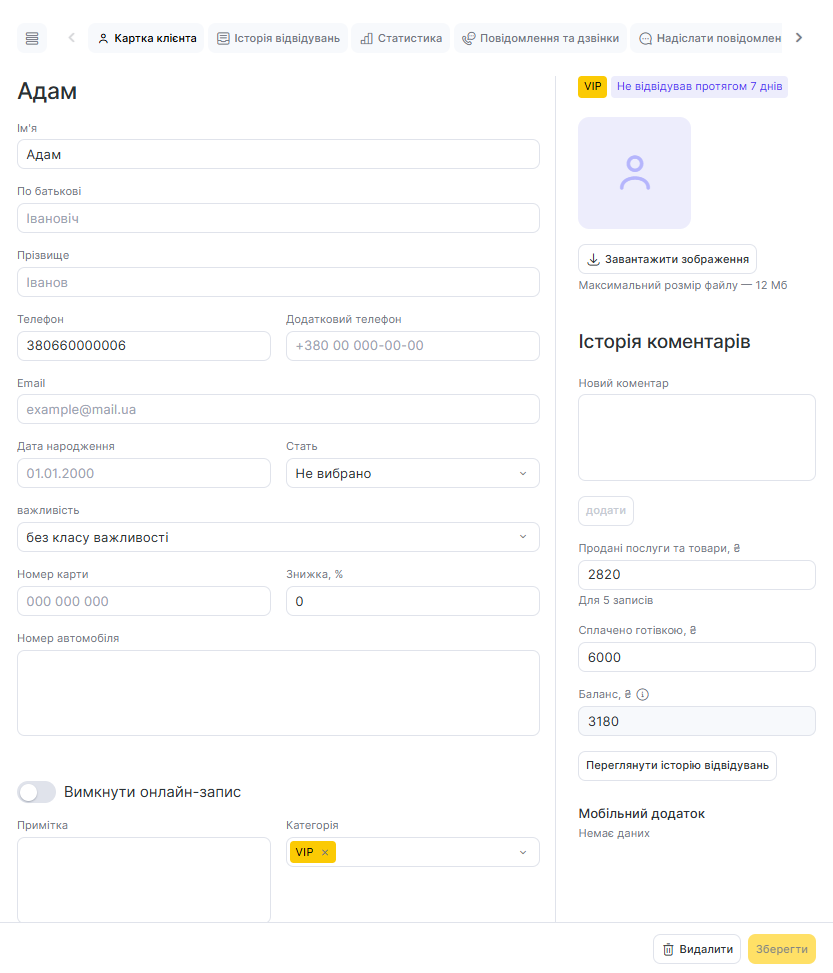Open the hamburger menu icon

pyautogui.click(x=32, y=38)
